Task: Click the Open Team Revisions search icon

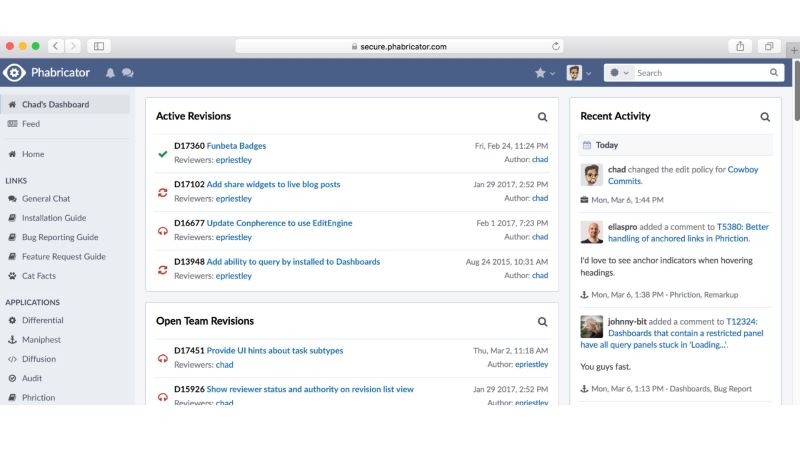Action: click(x=542, y=322)
